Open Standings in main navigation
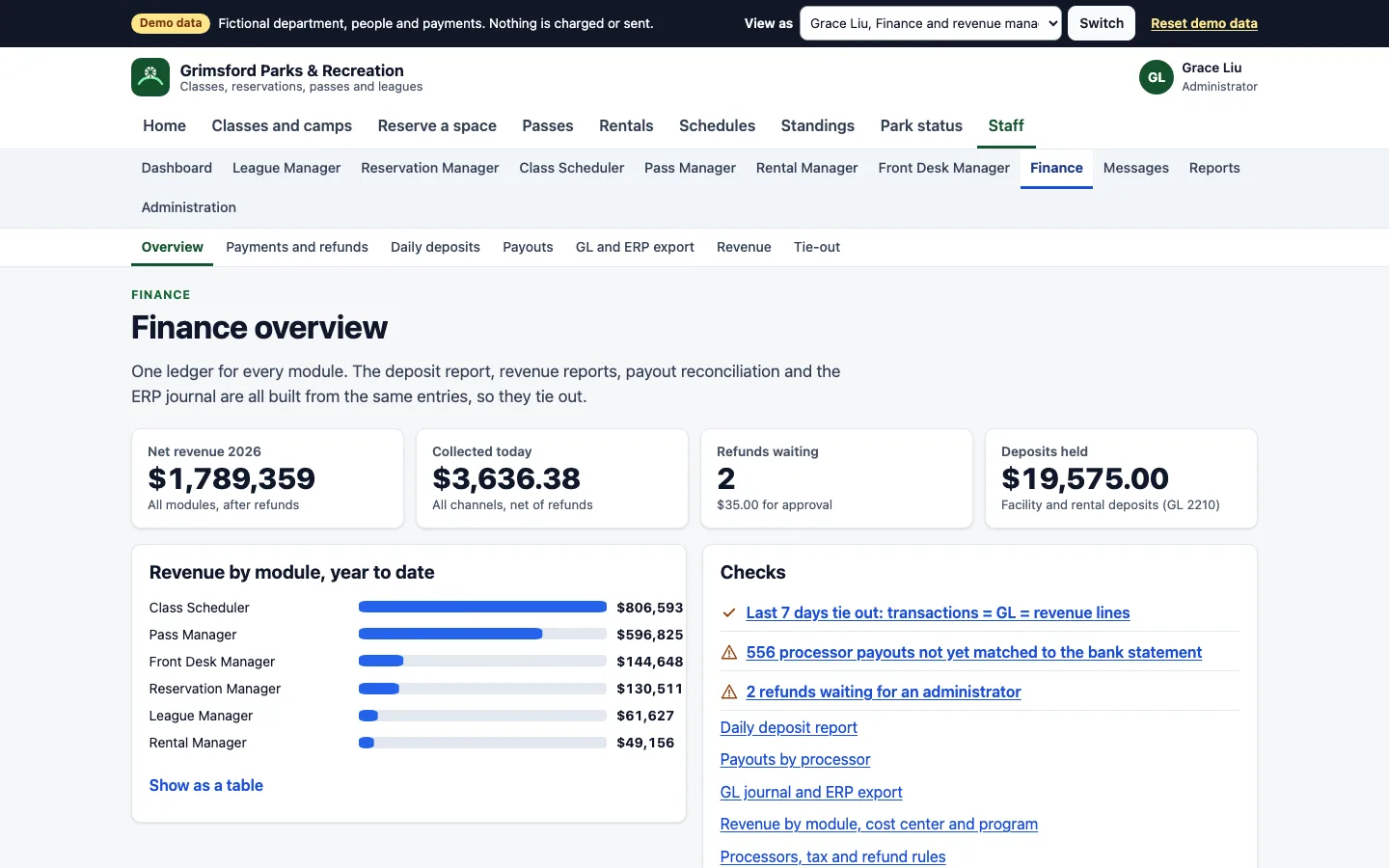The width and height of the screenshot is (1389, 868). point(818,125)
